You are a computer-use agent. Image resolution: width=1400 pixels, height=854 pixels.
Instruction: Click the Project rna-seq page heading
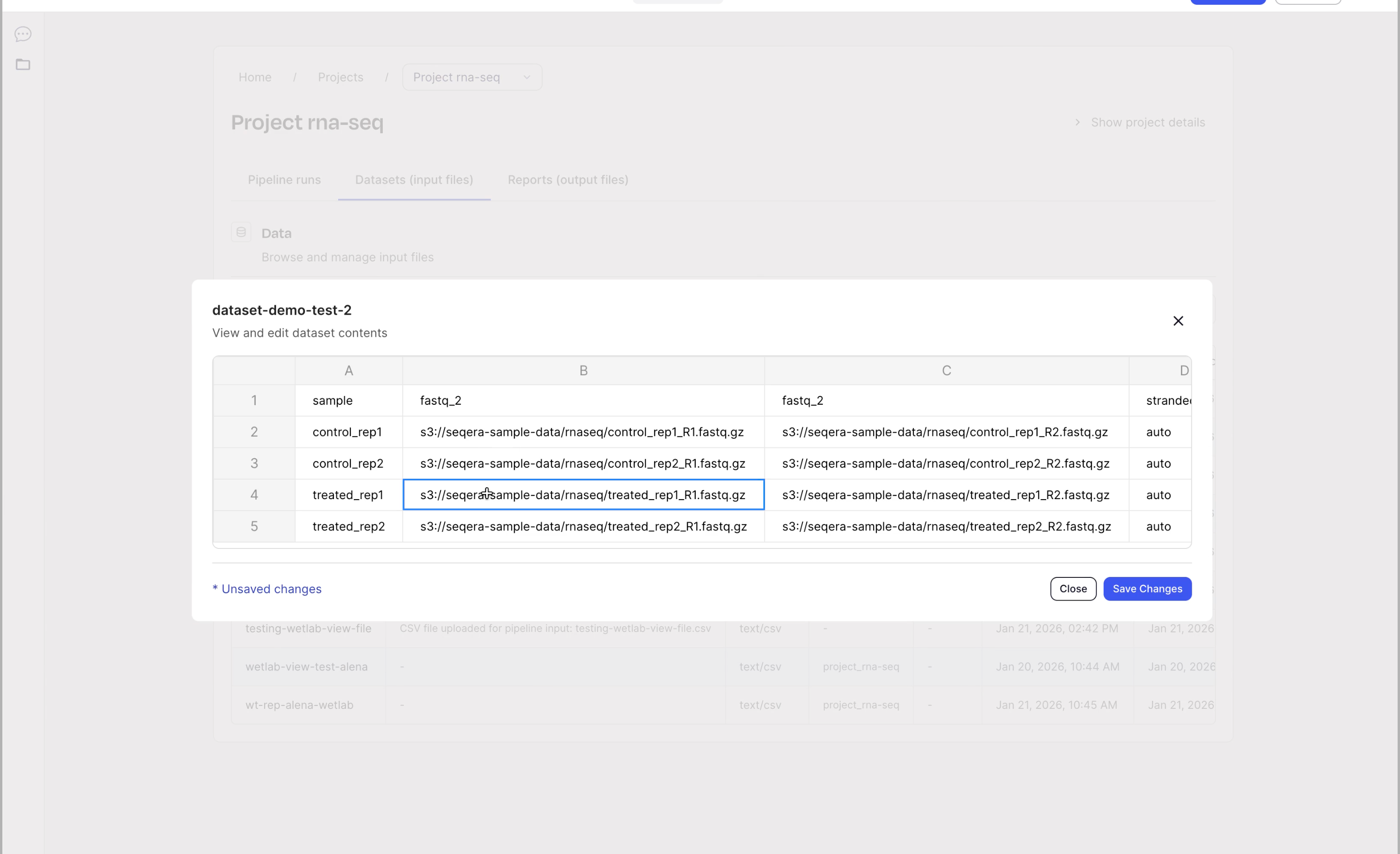pos(307,122)
